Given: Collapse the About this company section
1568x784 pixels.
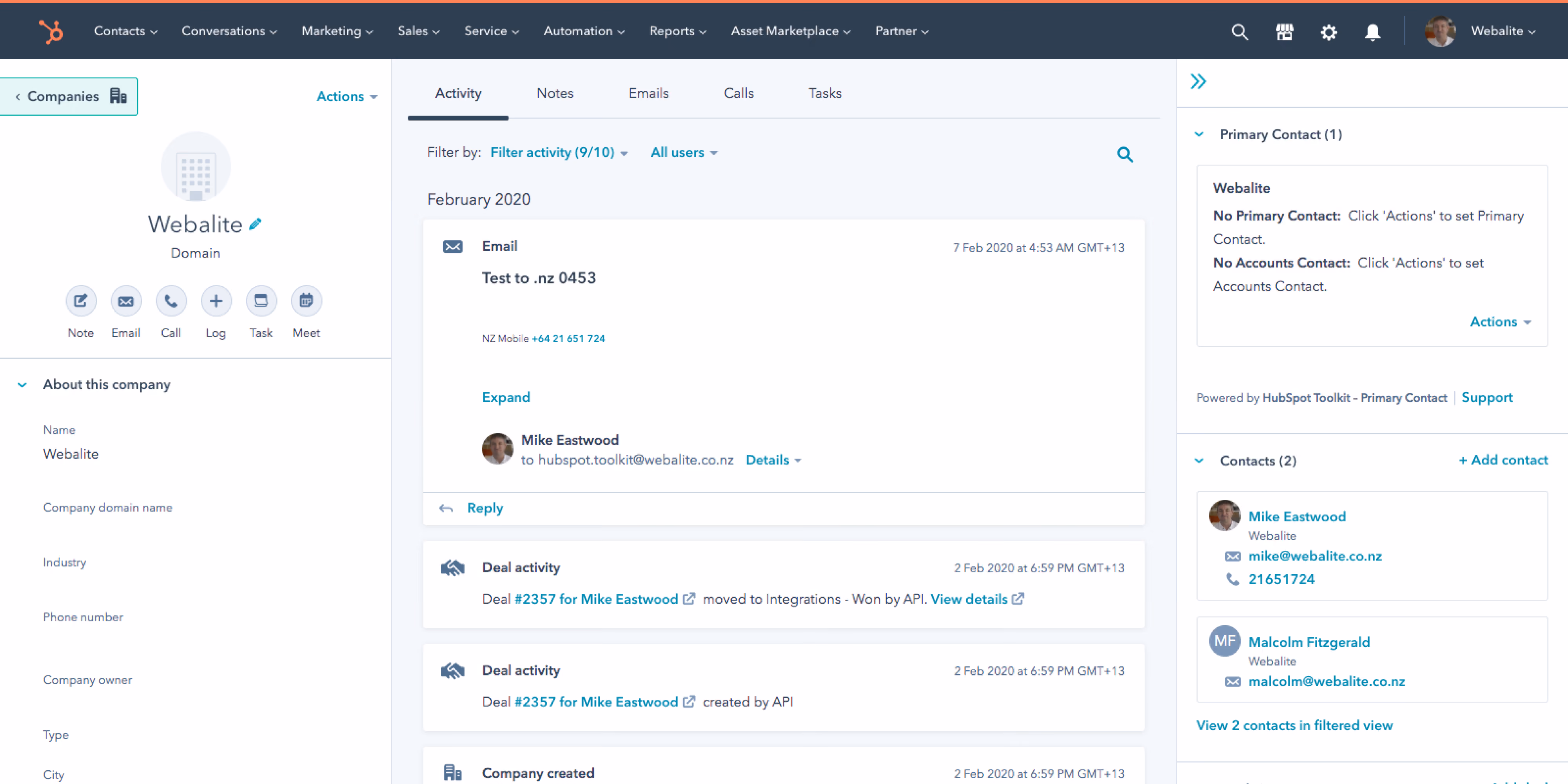Looking at the screenshot, I should (22, 385).
